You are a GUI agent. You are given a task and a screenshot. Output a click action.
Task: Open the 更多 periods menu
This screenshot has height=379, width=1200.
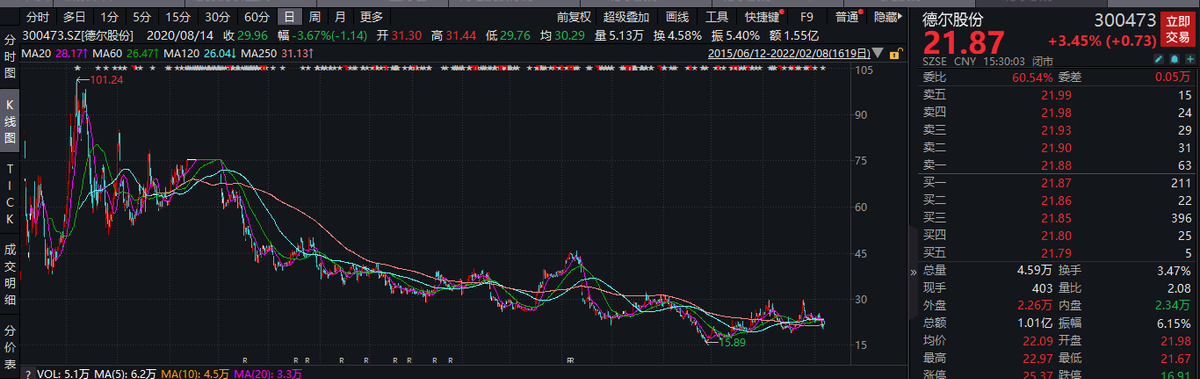coord(371,16)
